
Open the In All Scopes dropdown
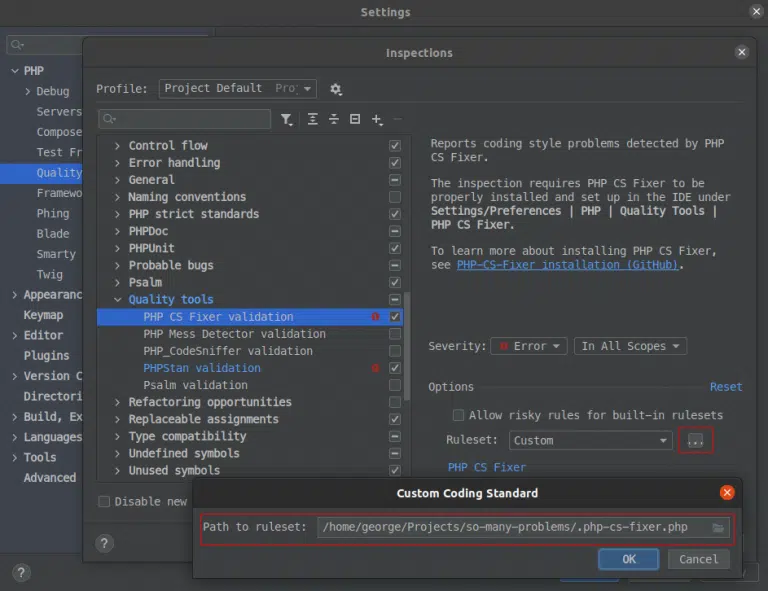(630, 346)
